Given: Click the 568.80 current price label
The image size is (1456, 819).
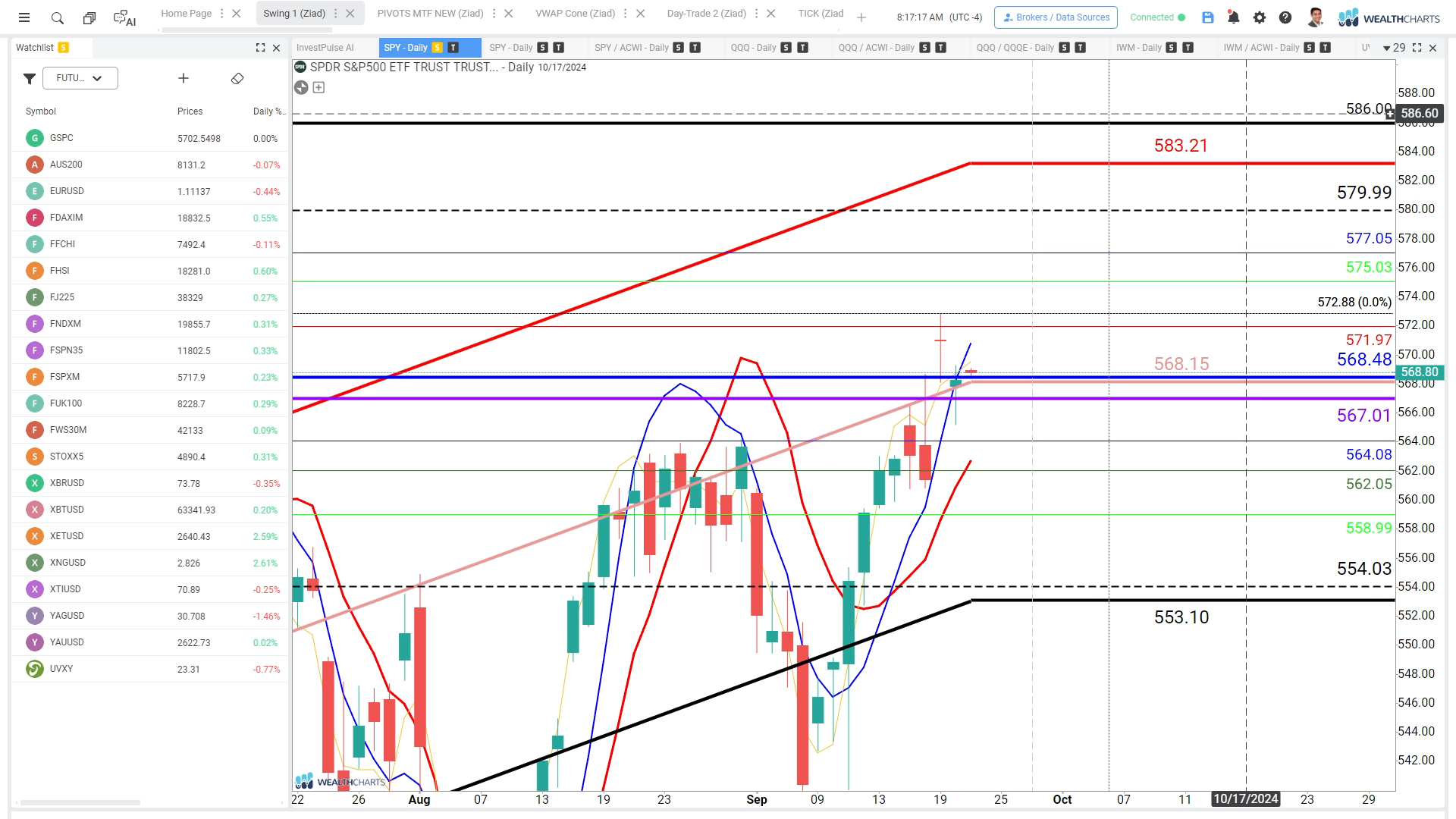Looking at the screenshot, I should click(x=1419, y=372).
